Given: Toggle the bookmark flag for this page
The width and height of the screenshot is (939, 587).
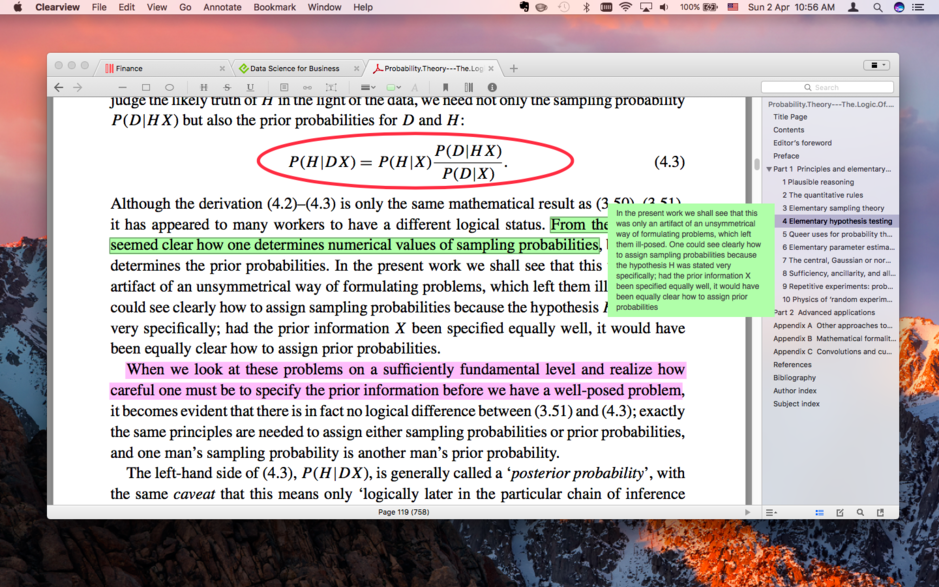Looking at the screenshot, I should [x=446, y=87].
